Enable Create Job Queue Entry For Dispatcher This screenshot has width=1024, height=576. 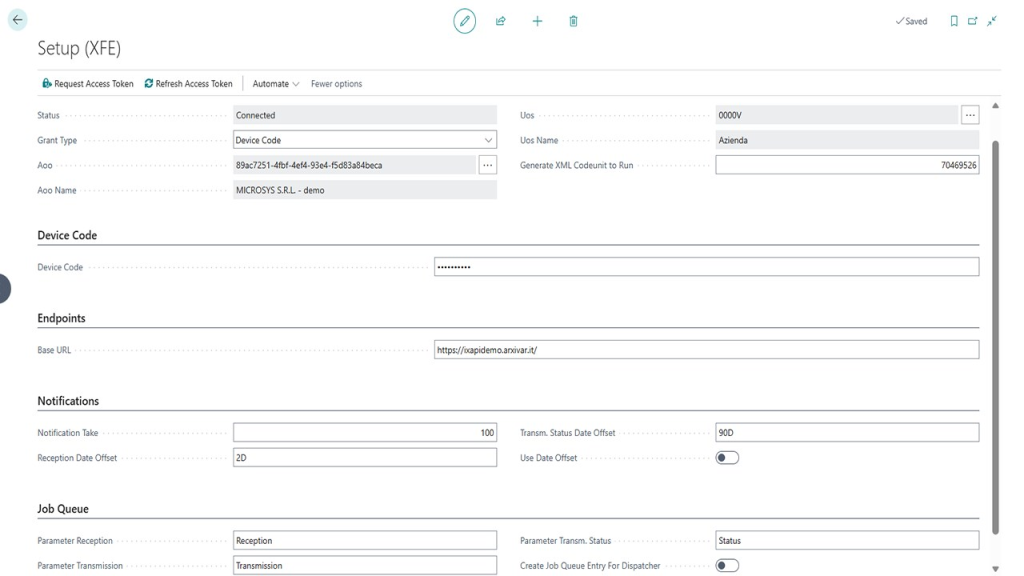pos(727,566)
